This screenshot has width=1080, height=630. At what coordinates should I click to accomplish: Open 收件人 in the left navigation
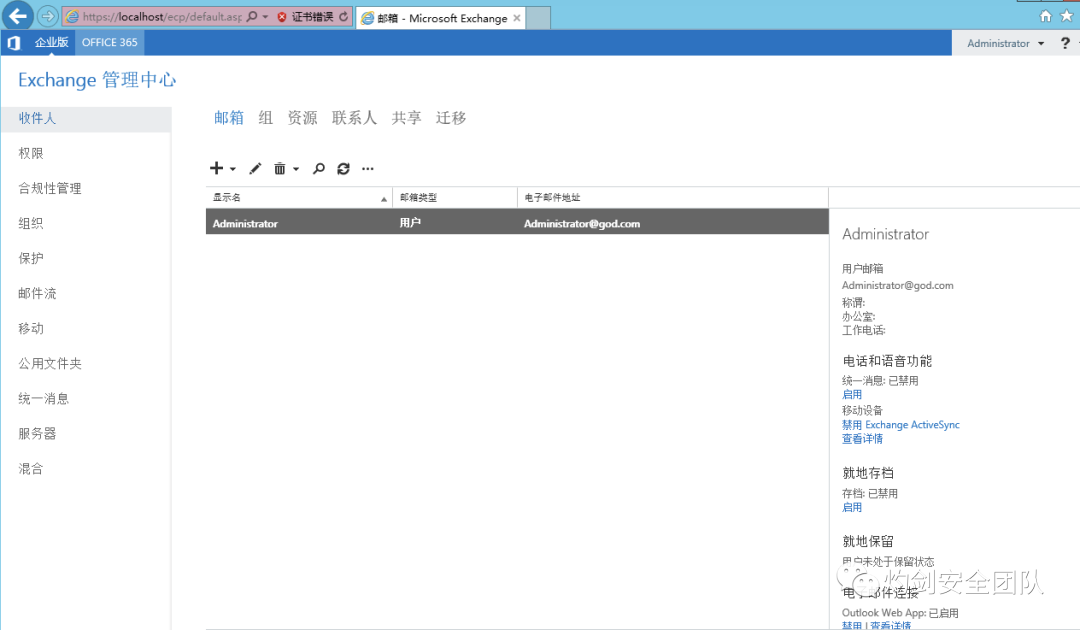[85, 118]
